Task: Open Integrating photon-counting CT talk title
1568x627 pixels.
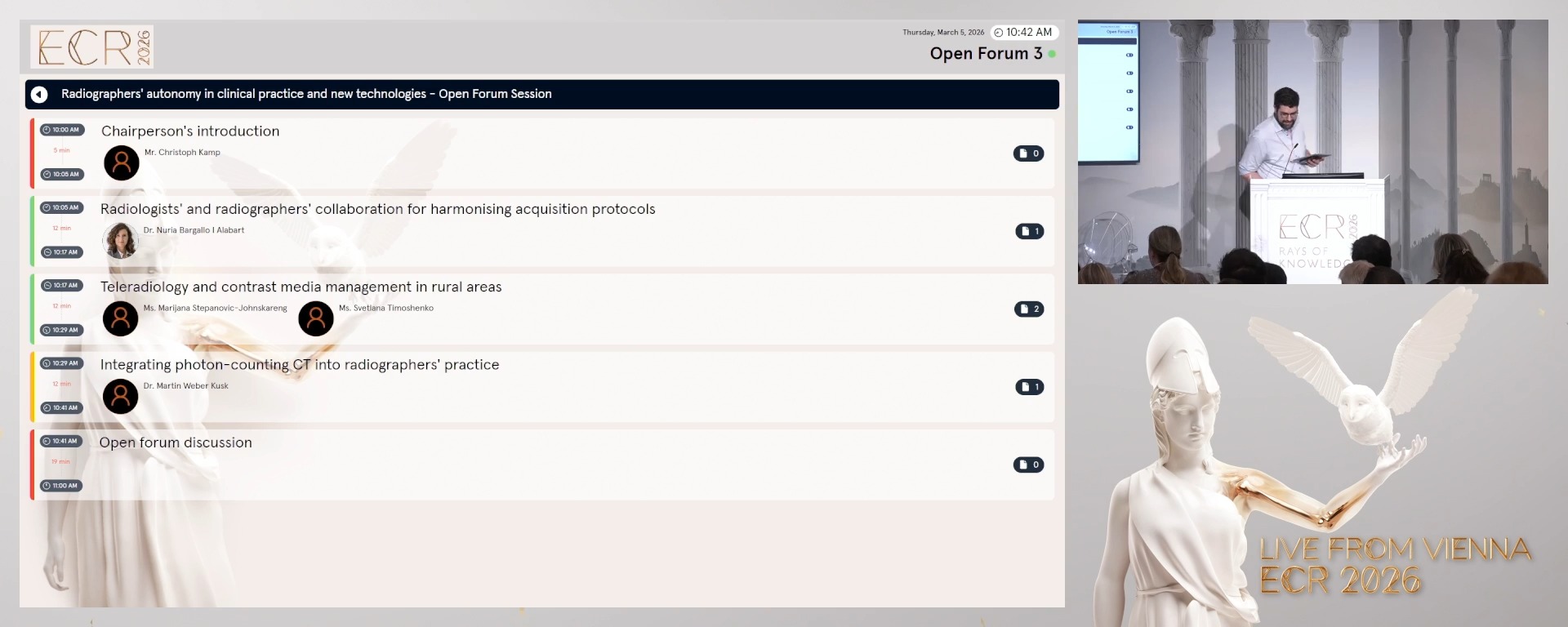Action: (299, 365)
